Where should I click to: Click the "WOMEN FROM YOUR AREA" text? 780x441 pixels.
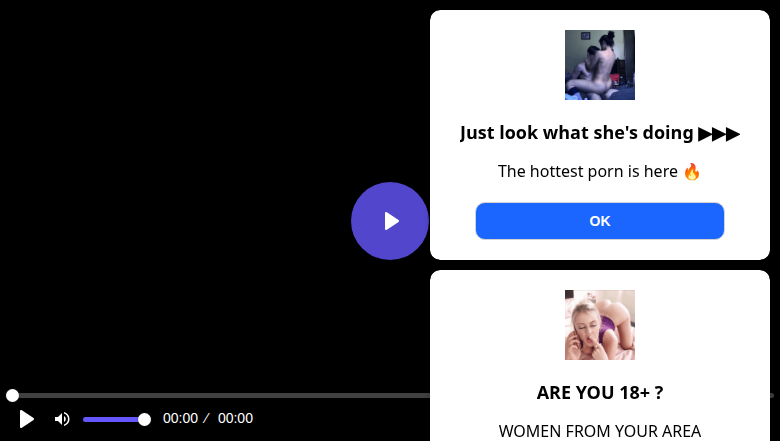599,431
